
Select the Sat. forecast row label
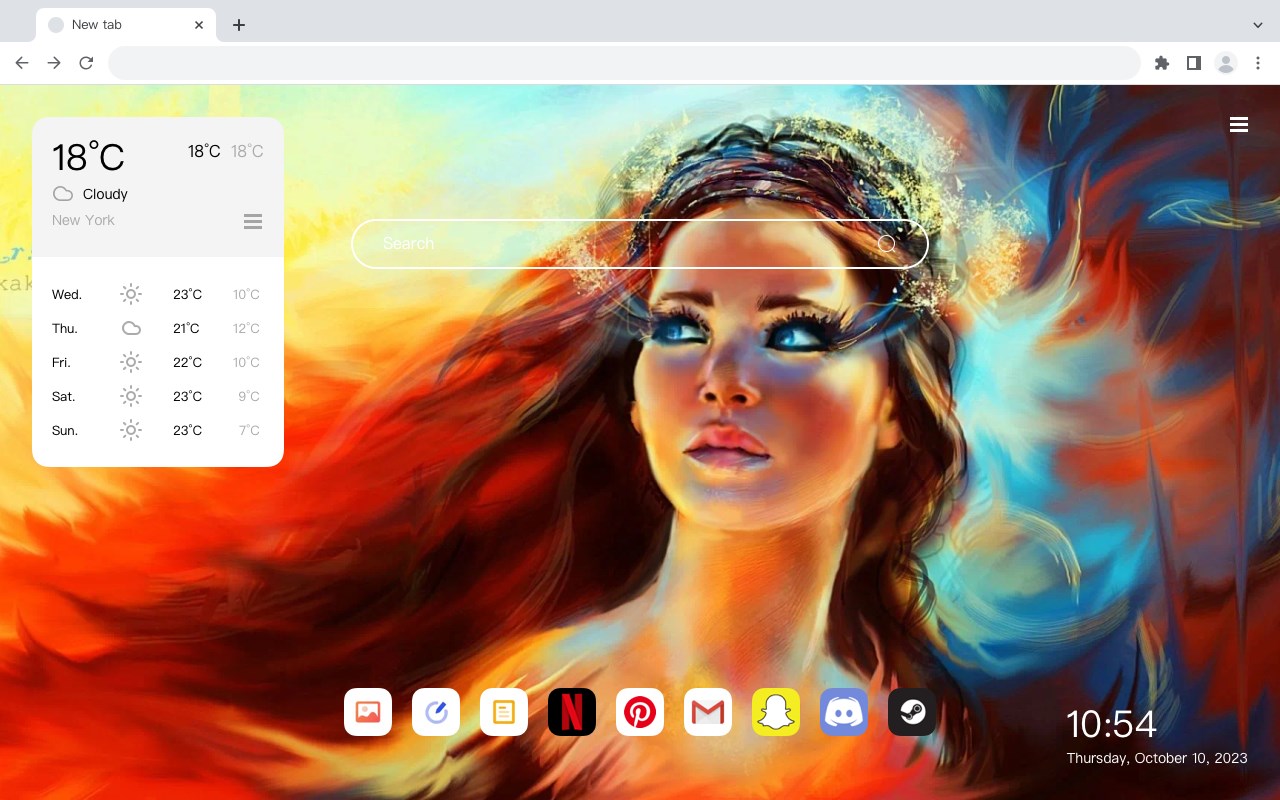[64, 397]
